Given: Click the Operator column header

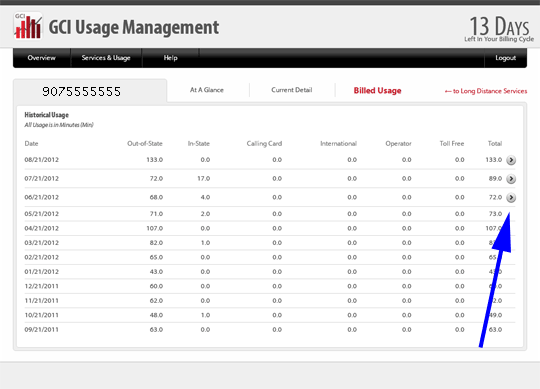Looking at the screenshot, I should [398, 144].
